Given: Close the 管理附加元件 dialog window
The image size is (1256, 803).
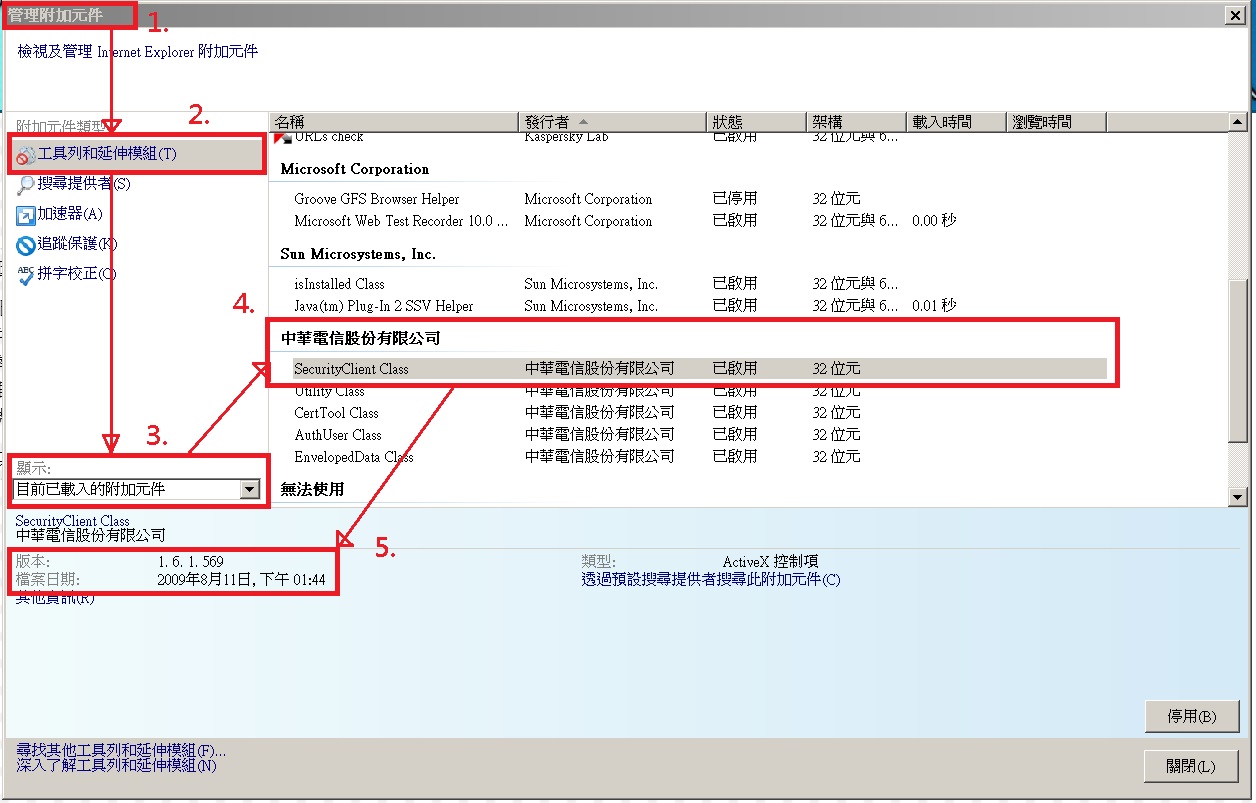Looking at the screenshot, I should (1236, 14).
